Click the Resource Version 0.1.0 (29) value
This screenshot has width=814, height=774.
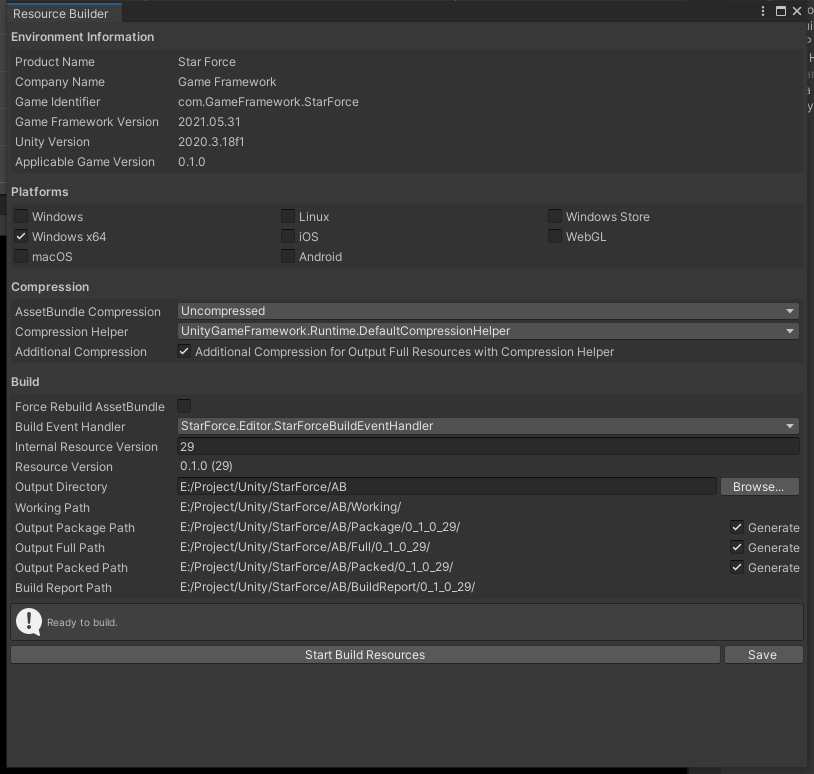[206, 466]
